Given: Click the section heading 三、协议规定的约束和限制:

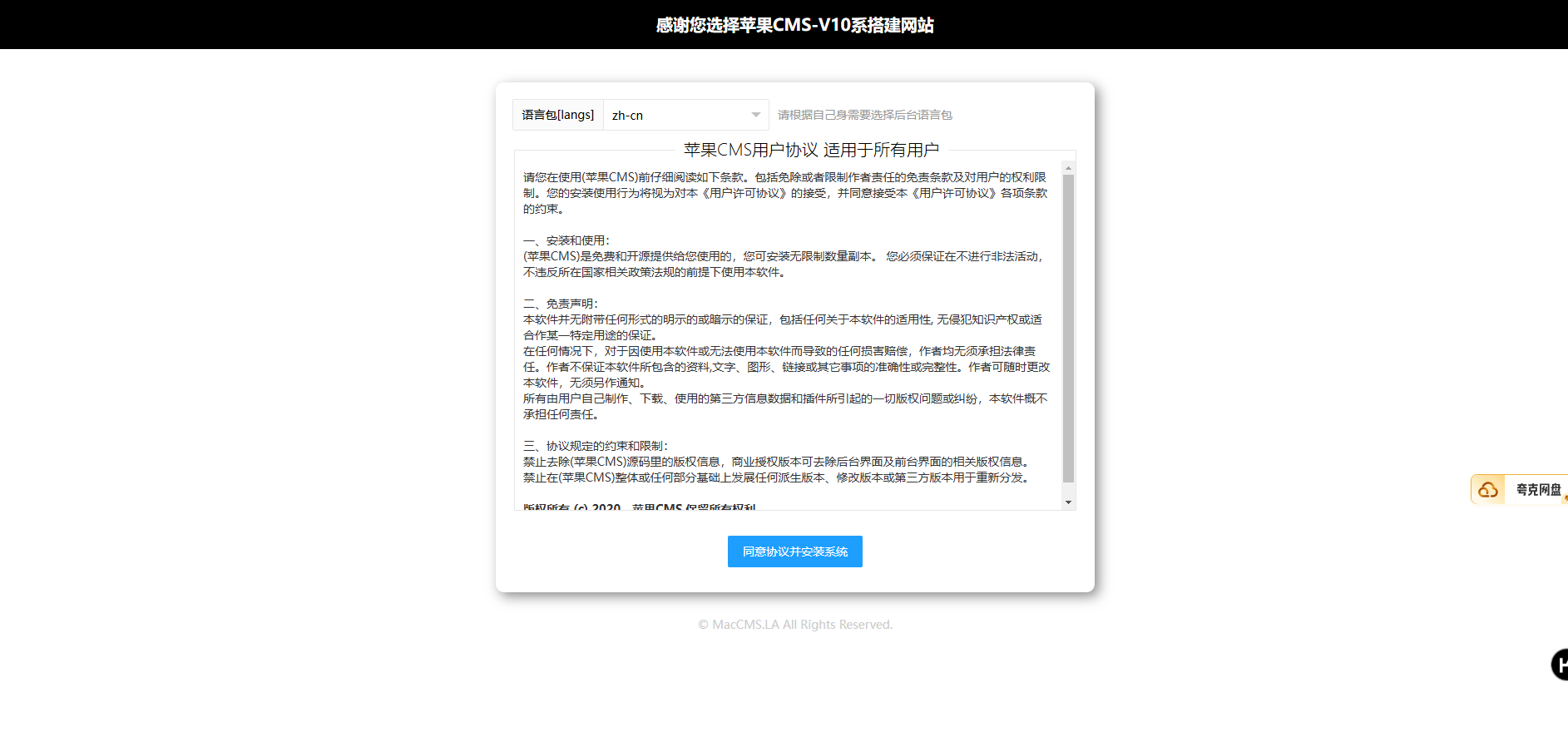Looking at the screenshot, I should click(x=595, y=446).
